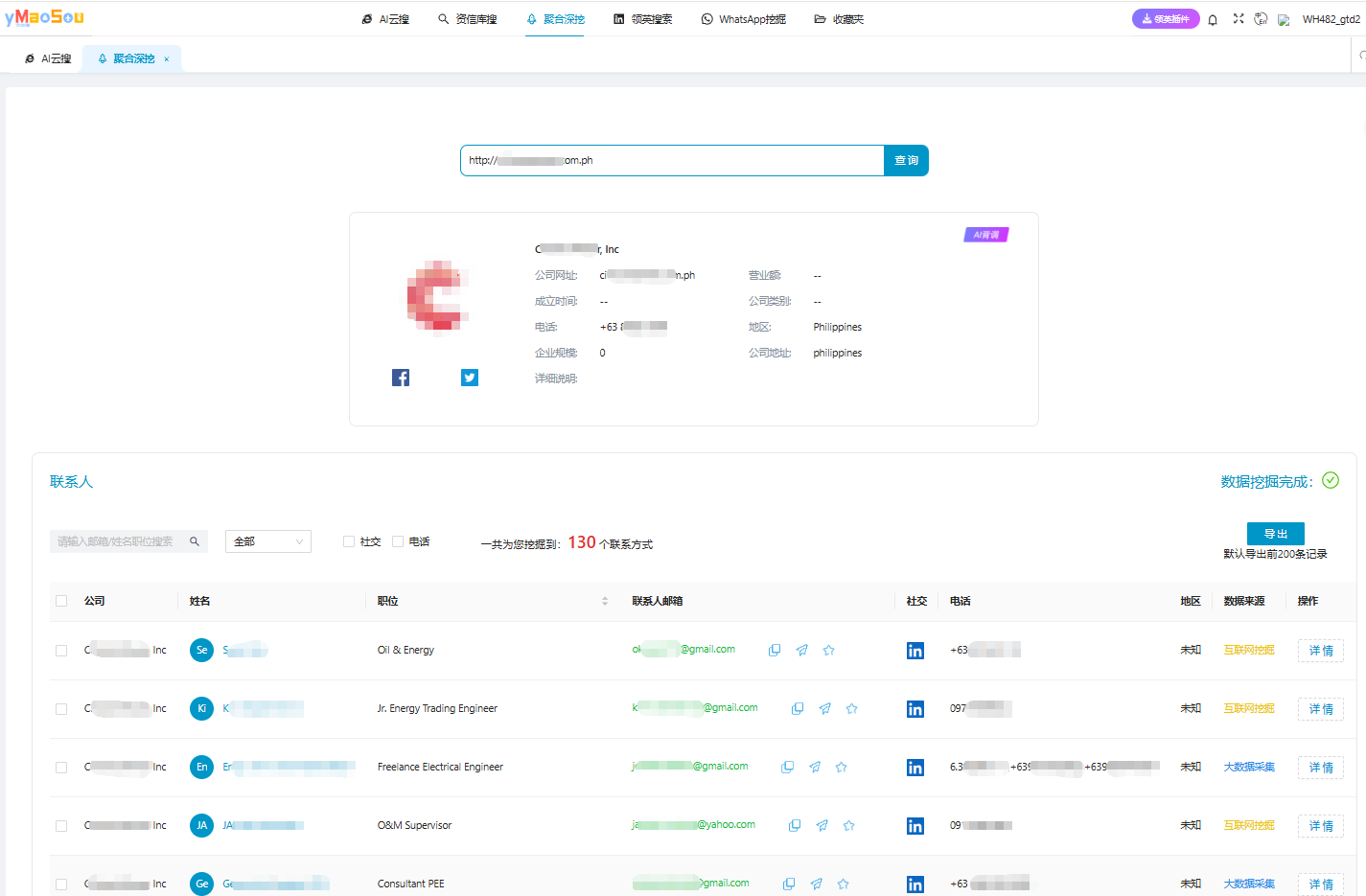This screenshot has height=896, width=1366.
Task: Enable the 电话 filter checkbox
Action: (x=398, y=541)
